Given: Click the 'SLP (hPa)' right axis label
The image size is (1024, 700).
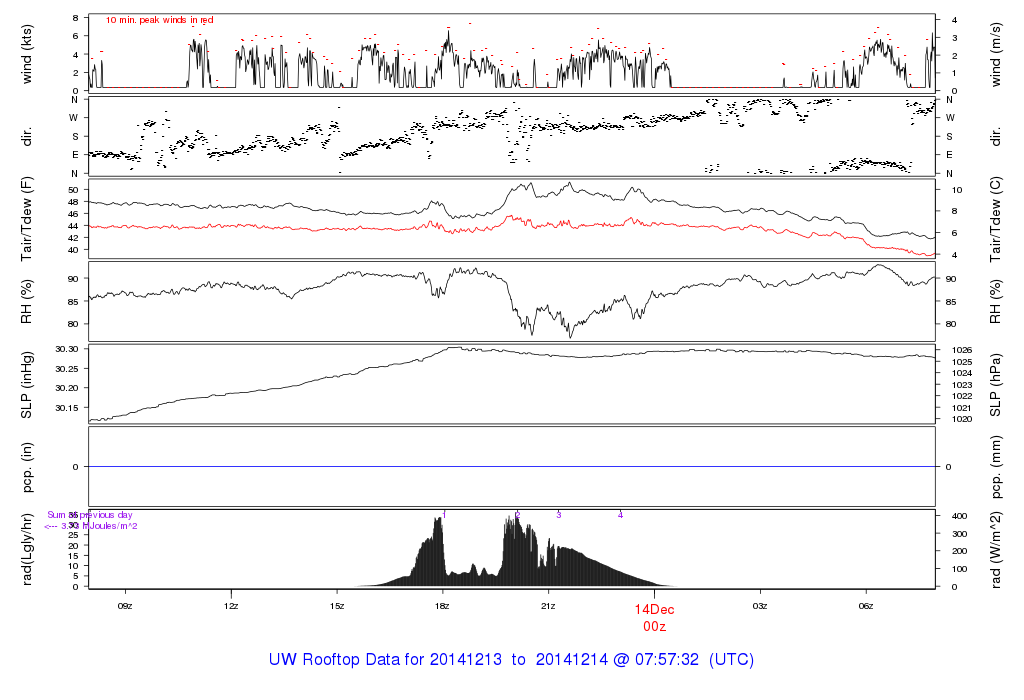Looking at the screenshot, I should [x=997, y=384].
